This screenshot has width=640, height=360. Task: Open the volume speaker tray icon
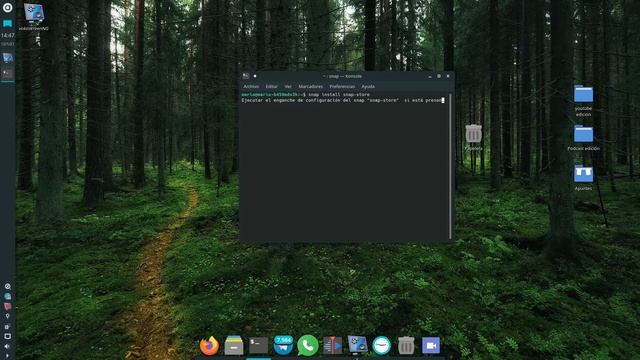pos(7,346)
